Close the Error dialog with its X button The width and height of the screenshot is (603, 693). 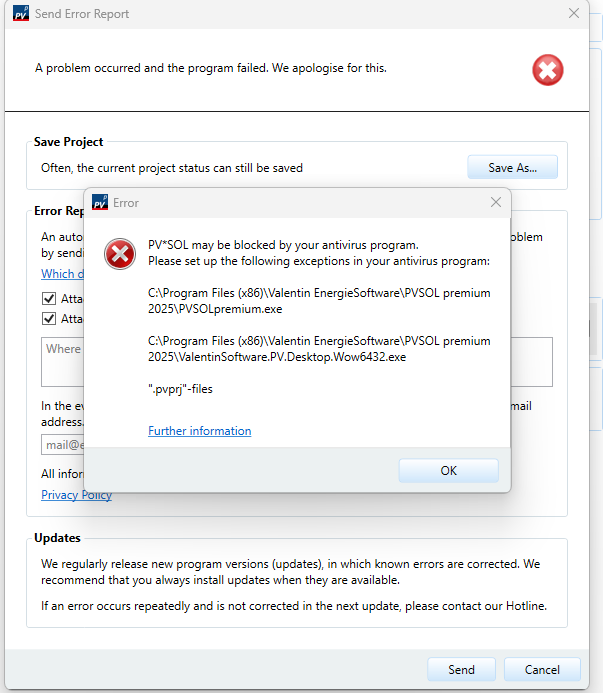tap(496, 202)
